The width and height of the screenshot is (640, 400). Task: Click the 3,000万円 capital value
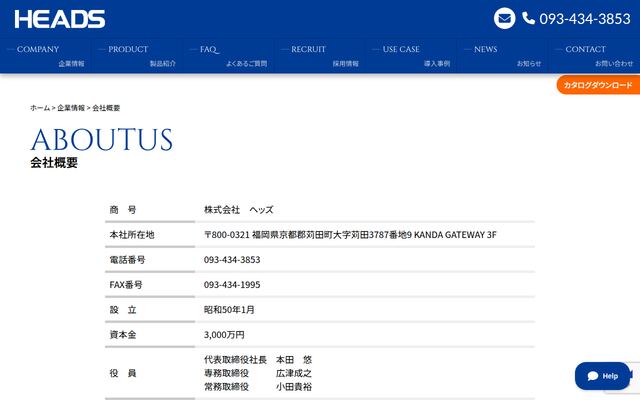(224, 335)
